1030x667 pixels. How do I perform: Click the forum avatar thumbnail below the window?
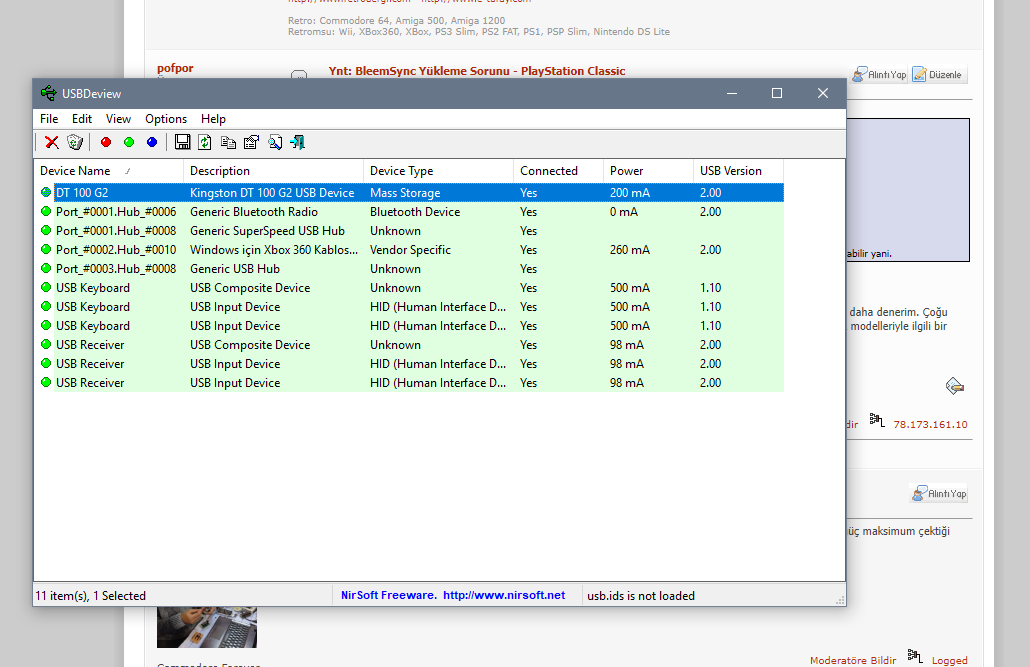click(x=206, y=626)
